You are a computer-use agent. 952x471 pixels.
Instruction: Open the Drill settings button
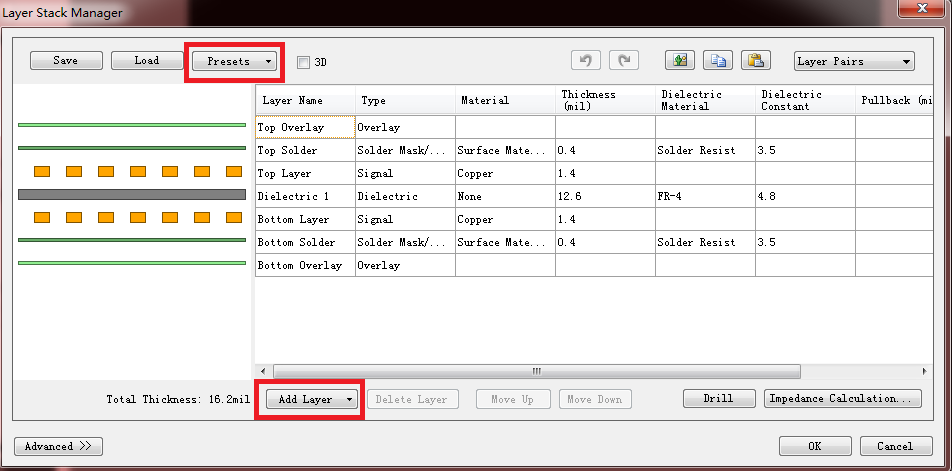[x=719, y=398]
